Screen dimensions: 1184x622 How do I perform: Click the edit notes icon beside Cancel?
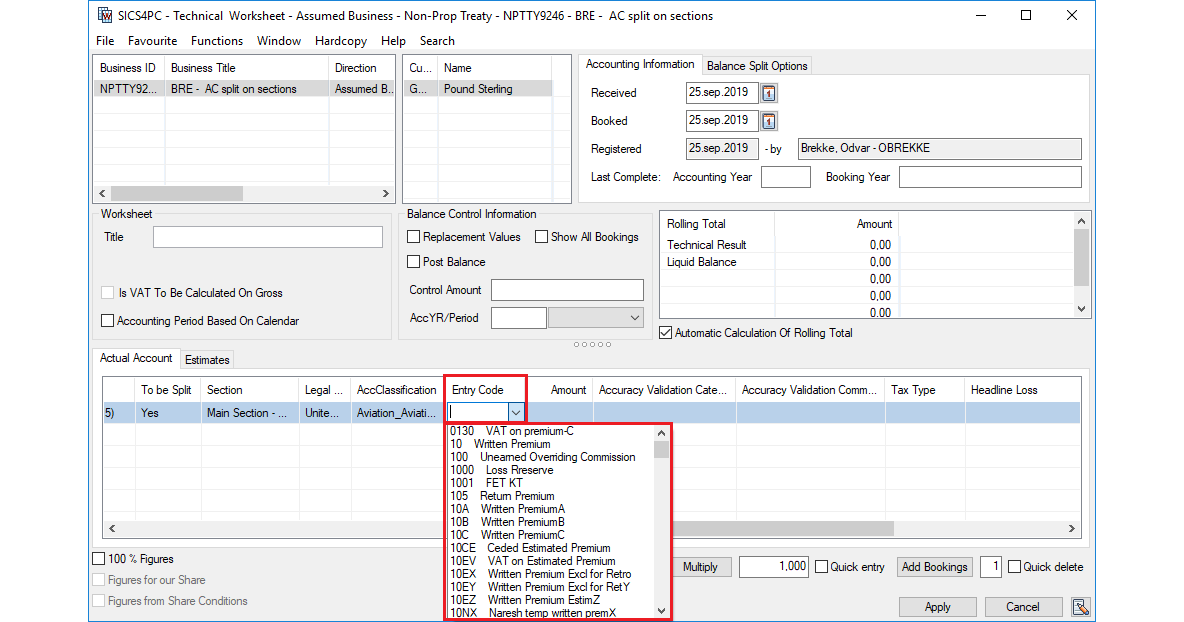click(x=1079, y=607)
